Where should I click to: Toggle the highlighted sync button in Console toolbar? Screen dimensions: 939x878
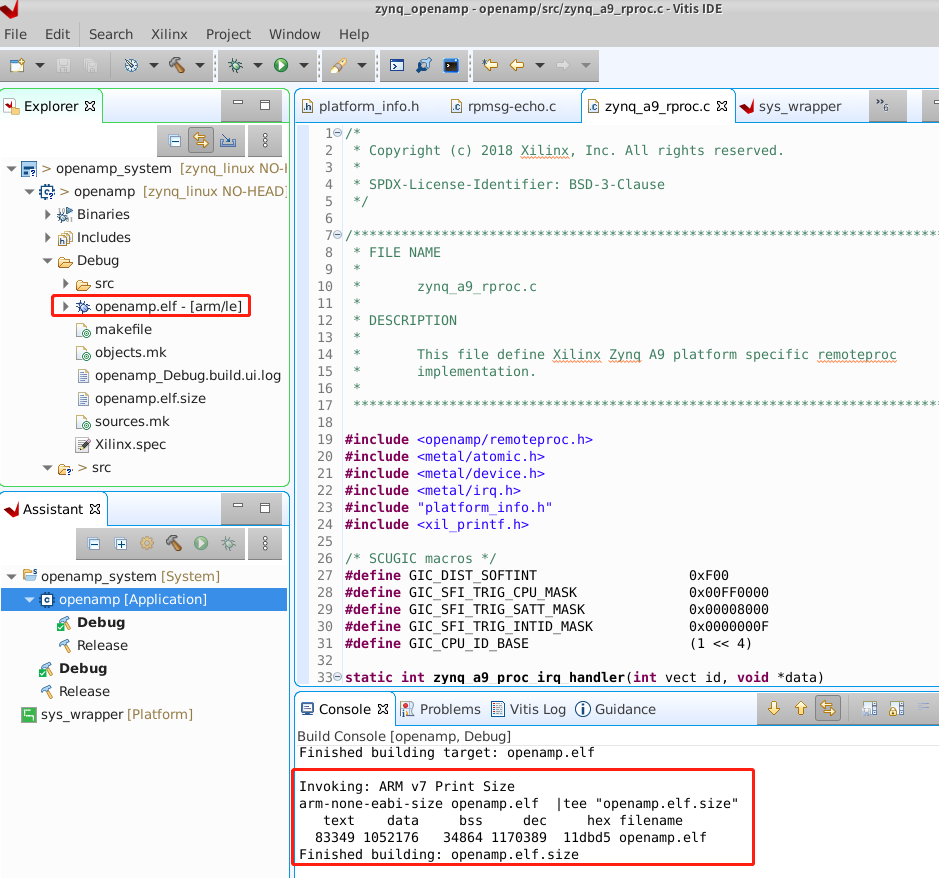[827, 709]
